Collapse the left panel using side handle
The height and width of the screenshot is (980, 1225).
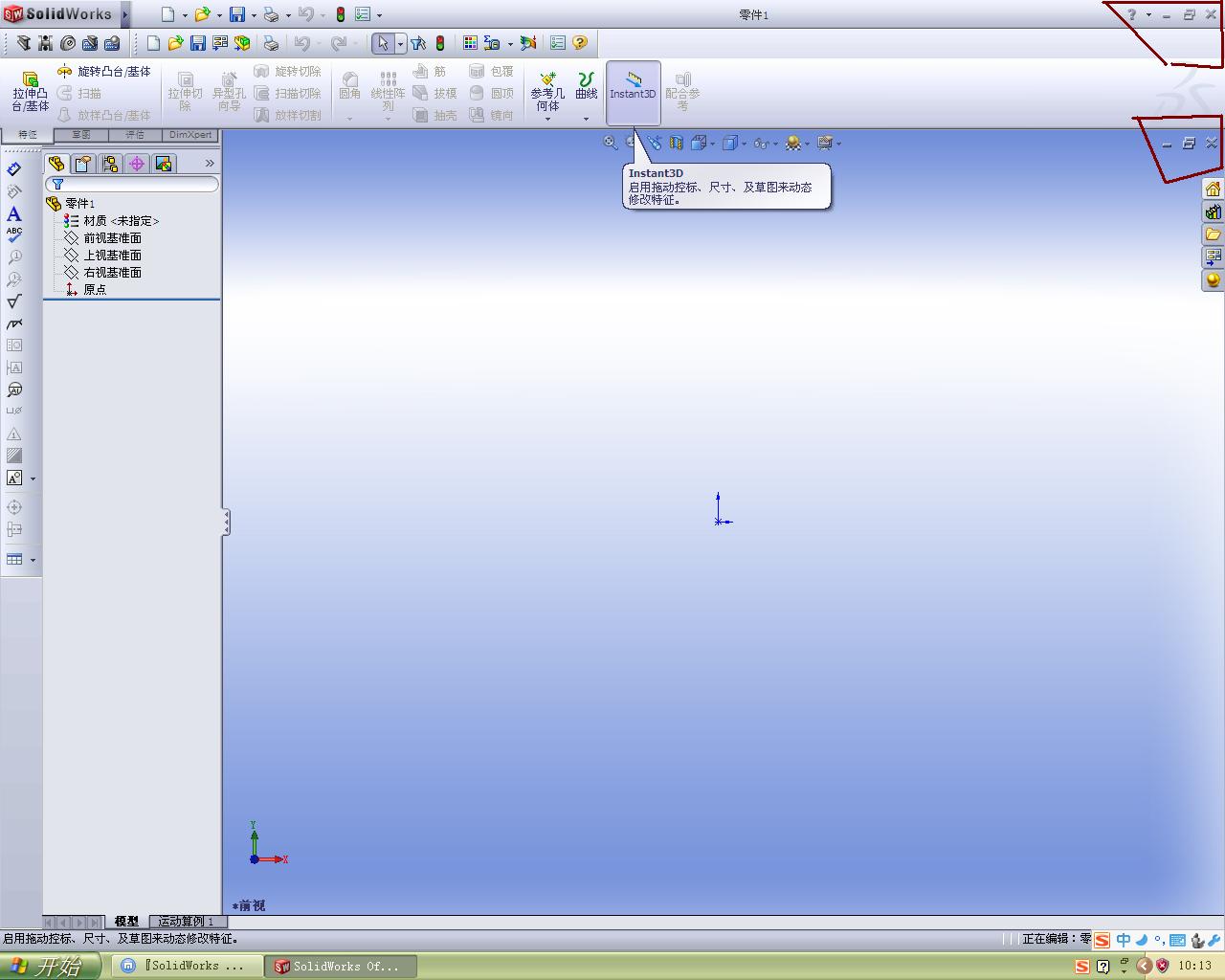pyautogui.click(x=226, y=522)
